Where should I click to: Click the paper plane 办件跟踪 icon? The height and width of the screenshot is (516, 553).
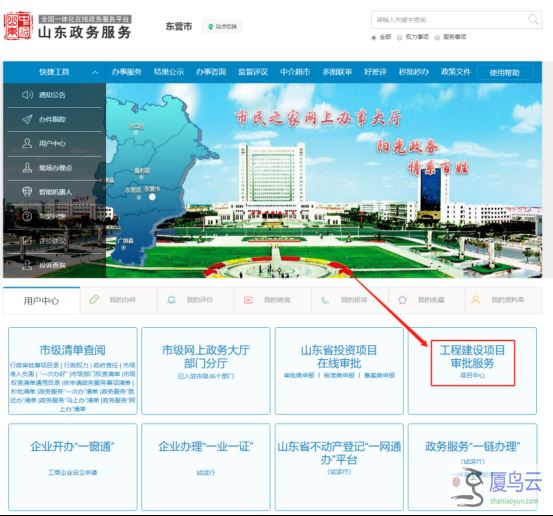[27, 119]
